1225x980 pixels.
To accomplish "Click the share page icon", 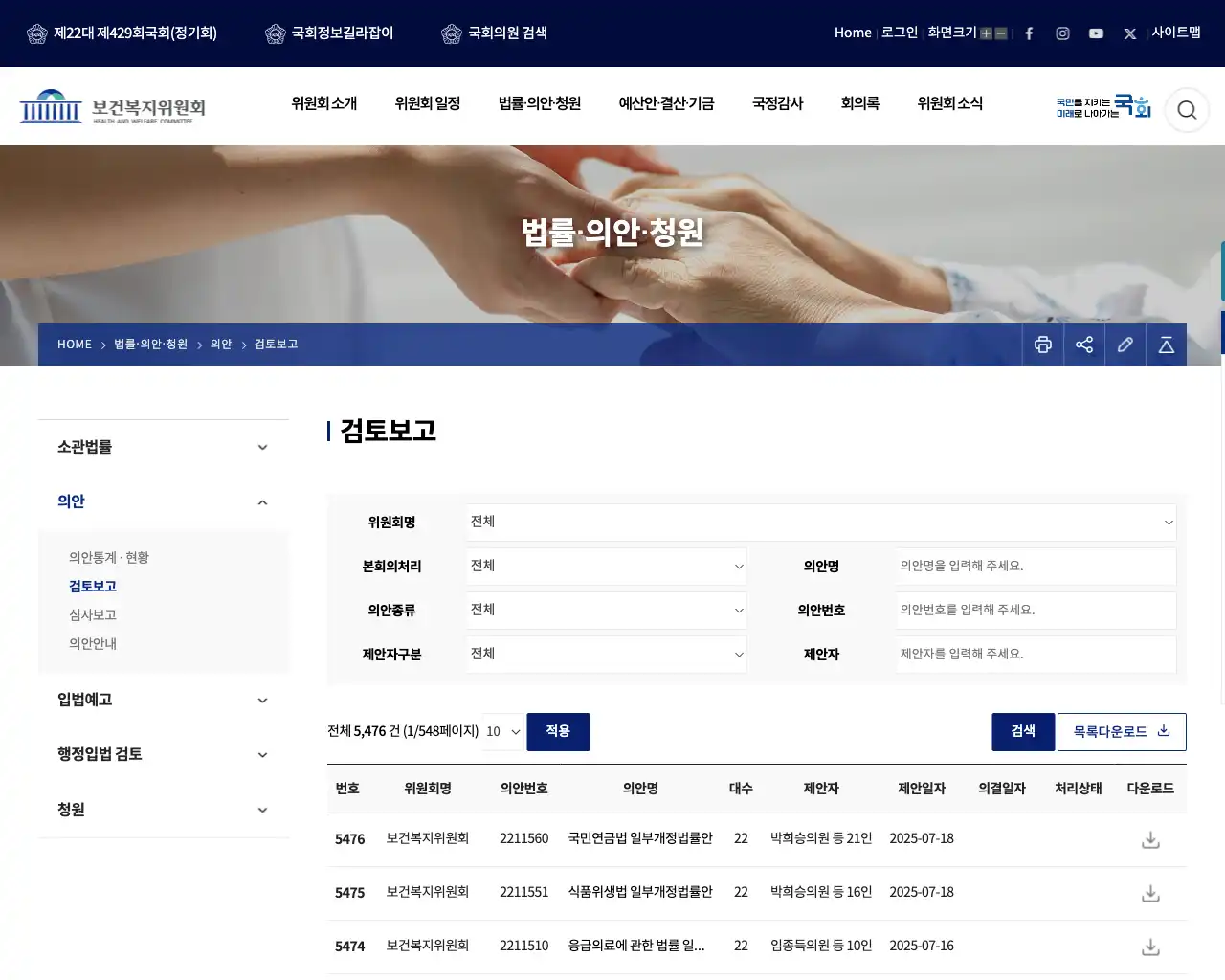I will 1084,345.
